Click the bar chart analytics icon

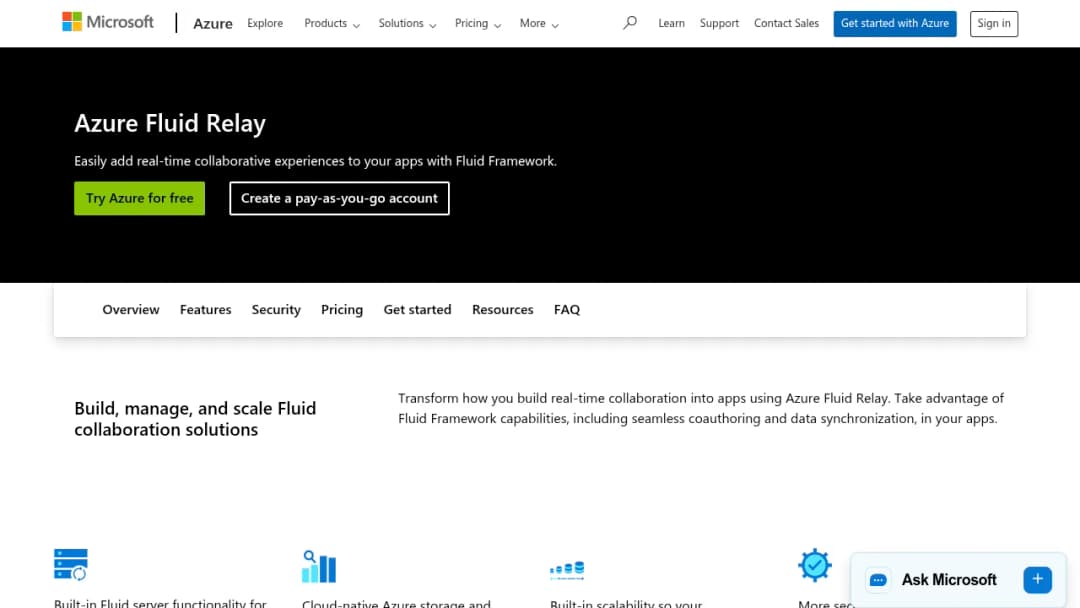(x=319, y=566)
